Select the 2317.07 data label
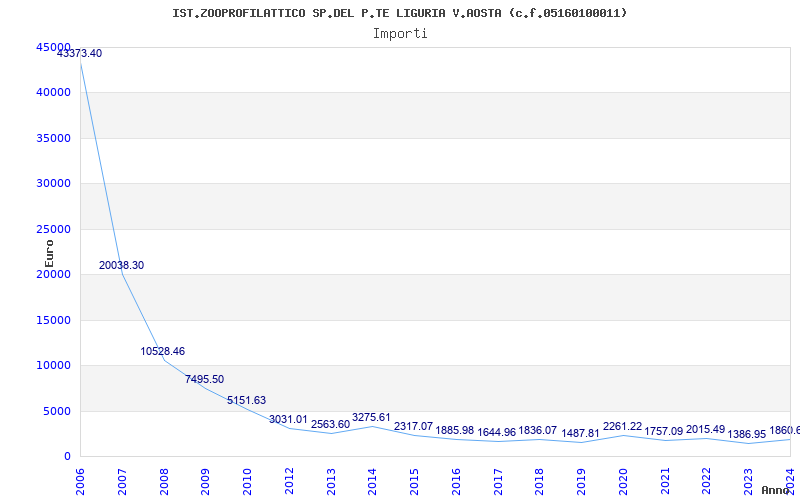 tap(413, 426)
